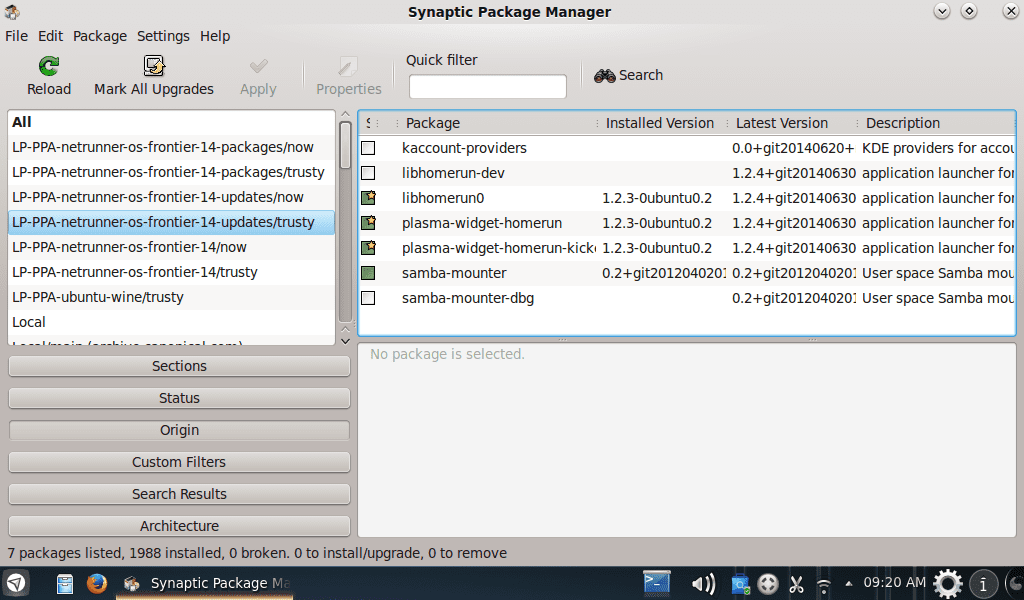Toggle plasma-widget-homerun-kicker status box
The height and width of the screenshot is (600, 1024).
368,248
